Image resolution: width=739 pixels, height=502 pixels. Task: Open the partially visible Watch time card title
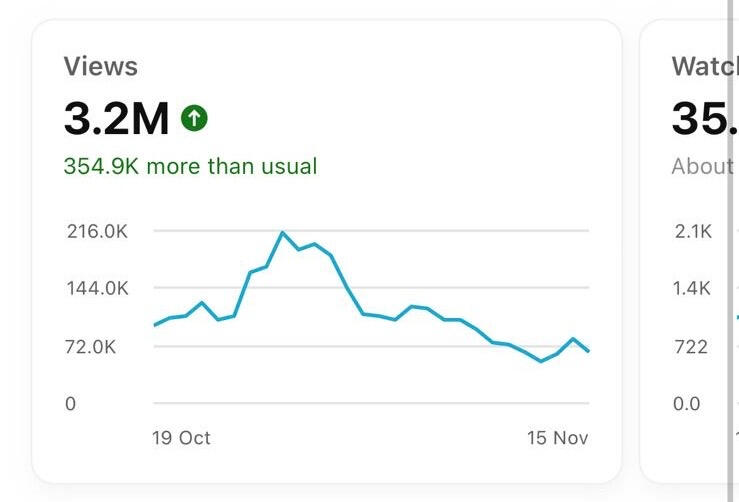(x=701, y=67)
